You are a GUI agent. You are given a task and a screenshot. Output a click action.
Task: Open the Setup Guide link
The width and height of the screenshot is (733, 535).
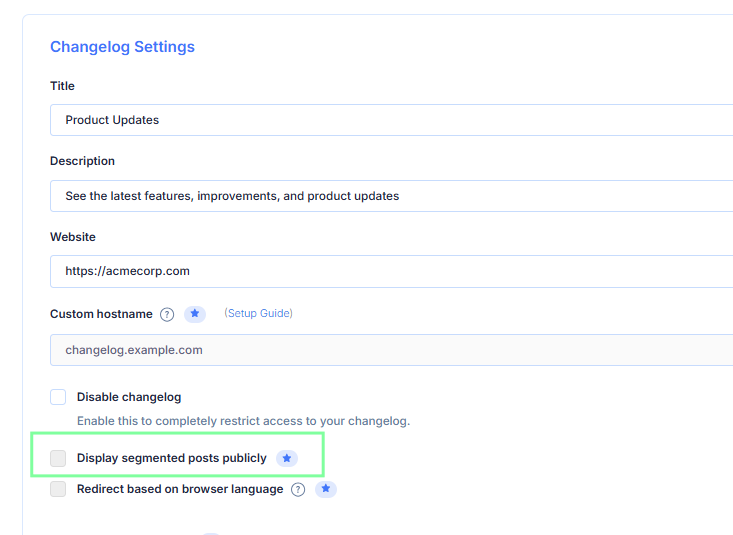(258, 313)
